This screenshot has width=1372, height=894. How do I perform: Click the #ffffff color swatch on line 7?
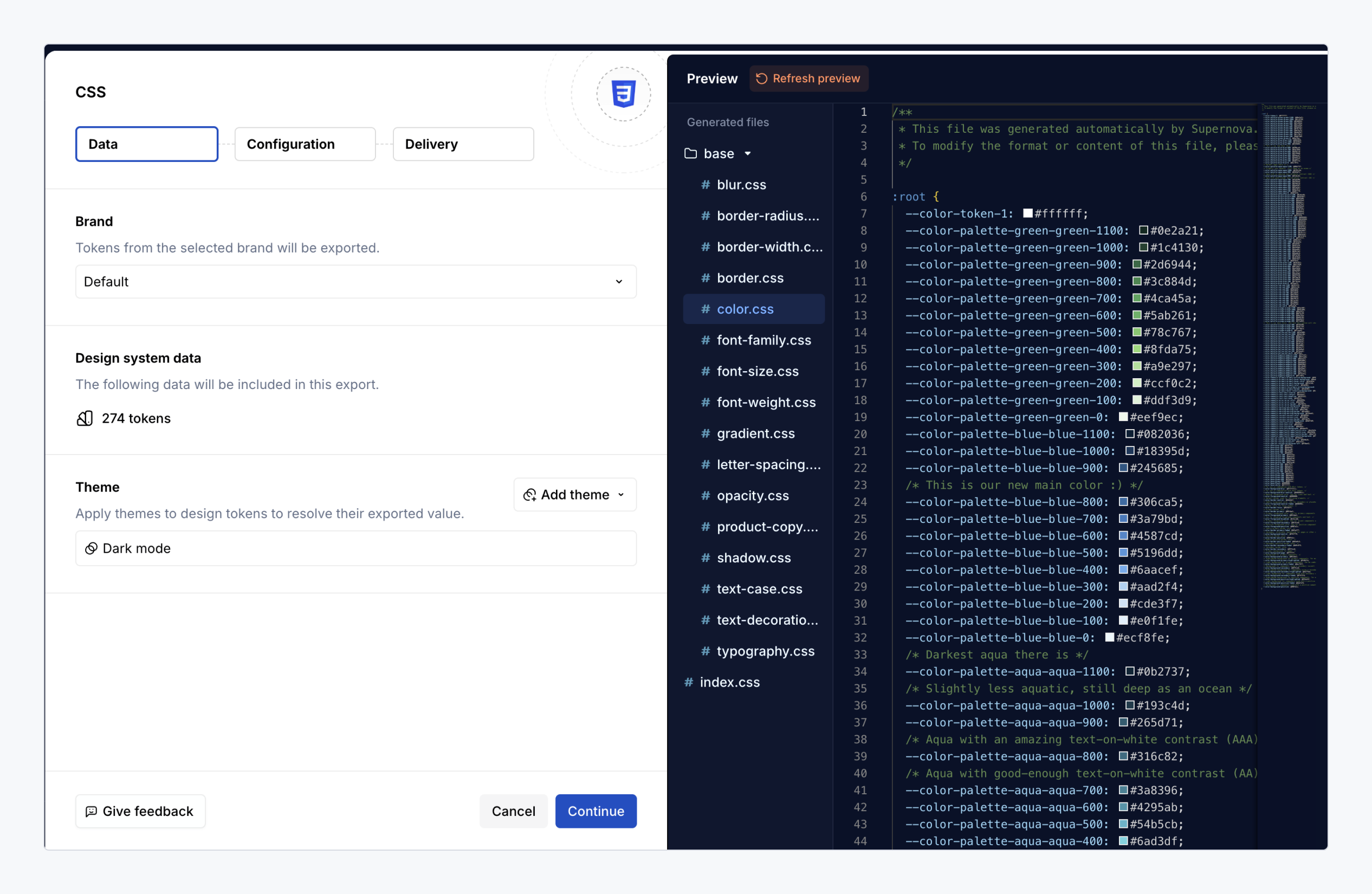click(1027, 213)
